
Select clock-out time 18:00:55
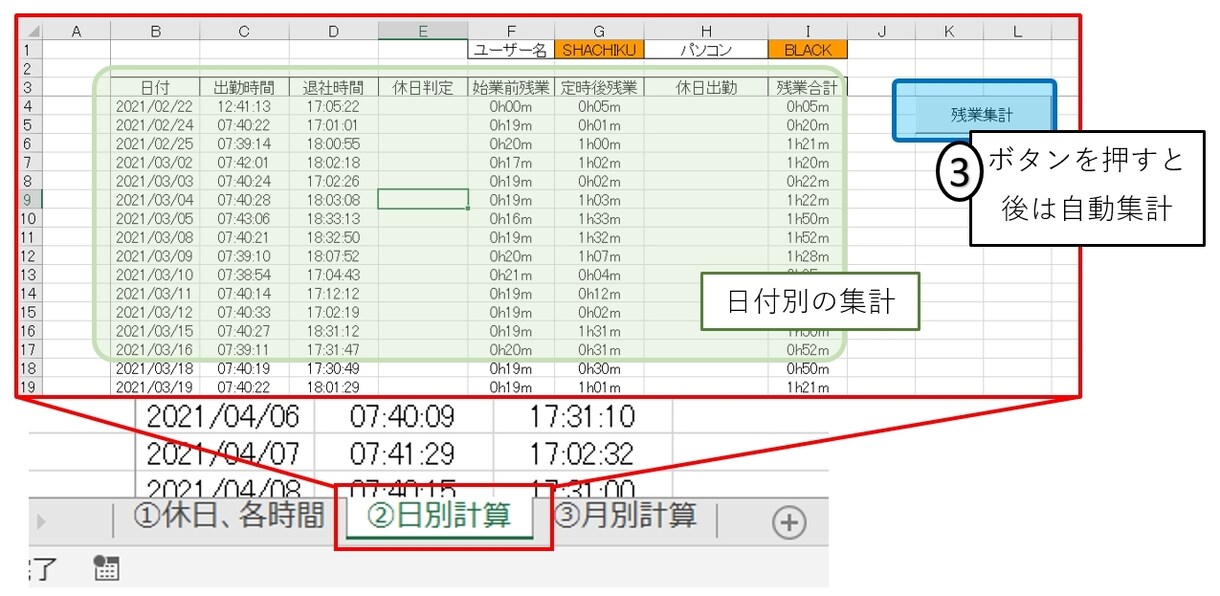pyautogui.click(x=333, y=143)
